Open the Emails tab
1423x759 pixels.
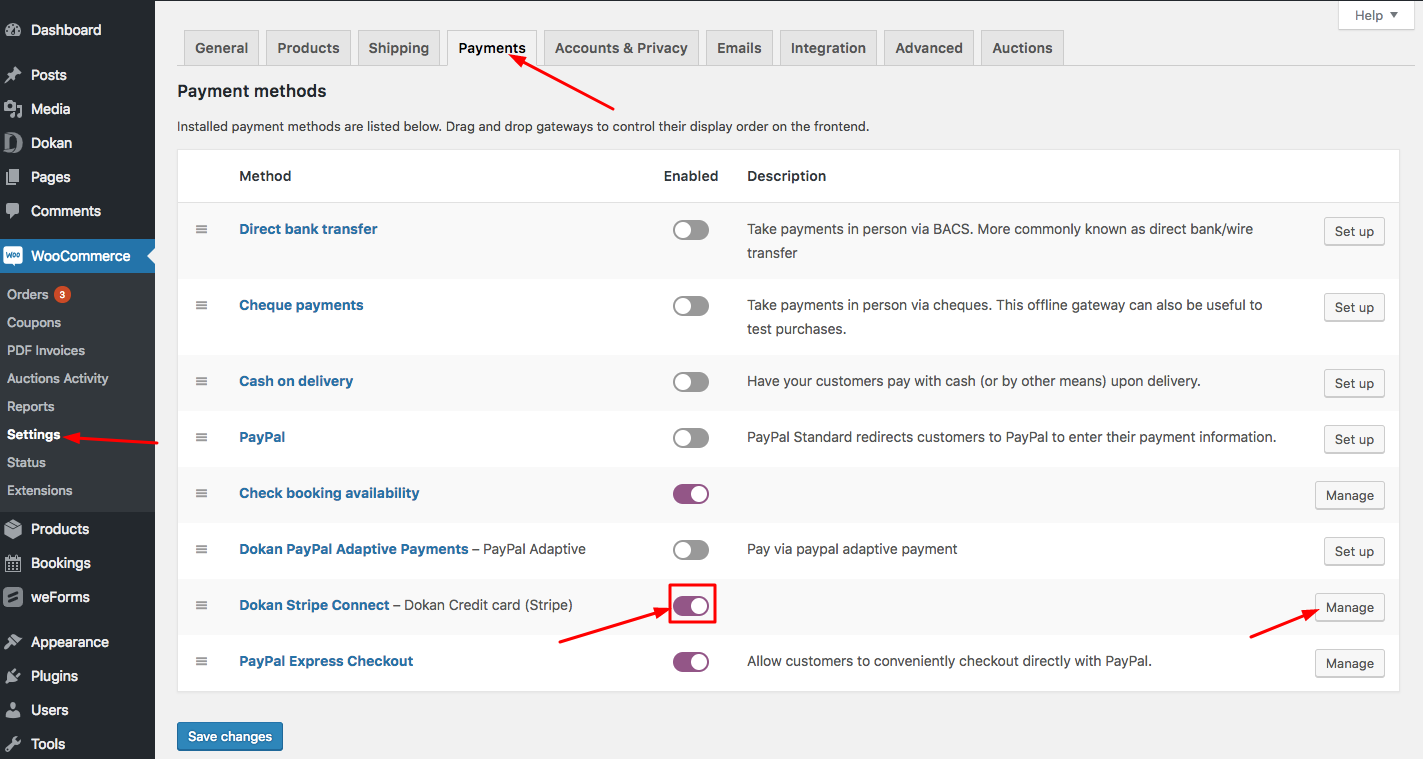[739, 48]
